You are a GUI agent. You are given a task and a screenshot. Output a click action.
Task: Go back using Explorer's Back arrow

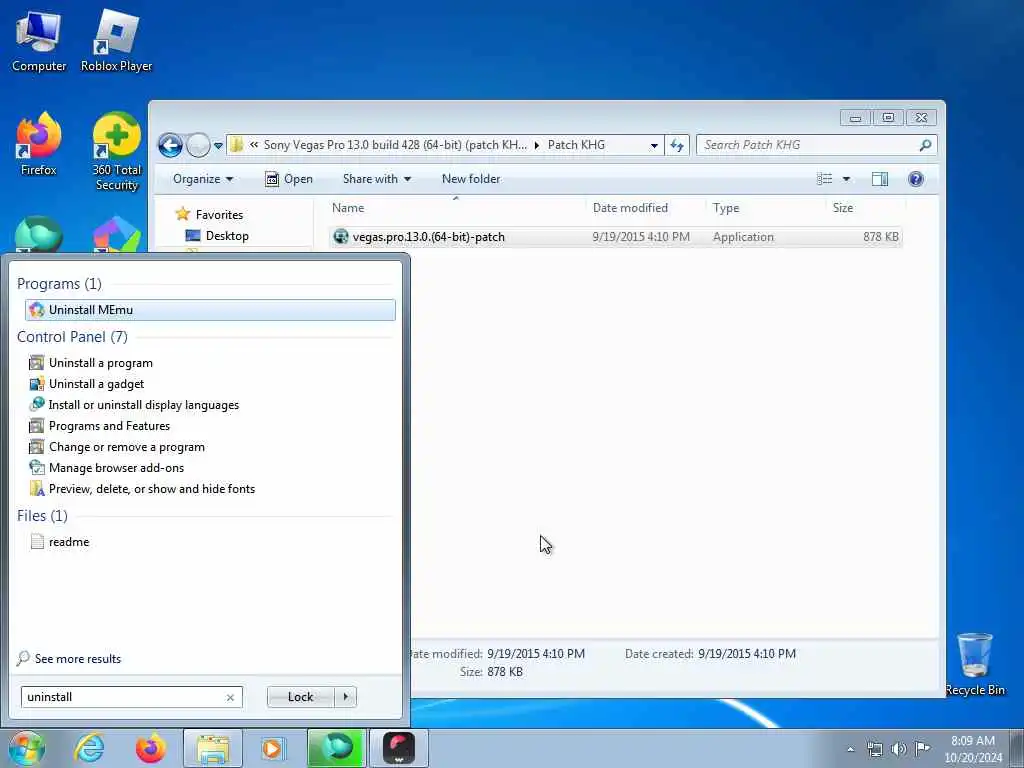point(170,145)
